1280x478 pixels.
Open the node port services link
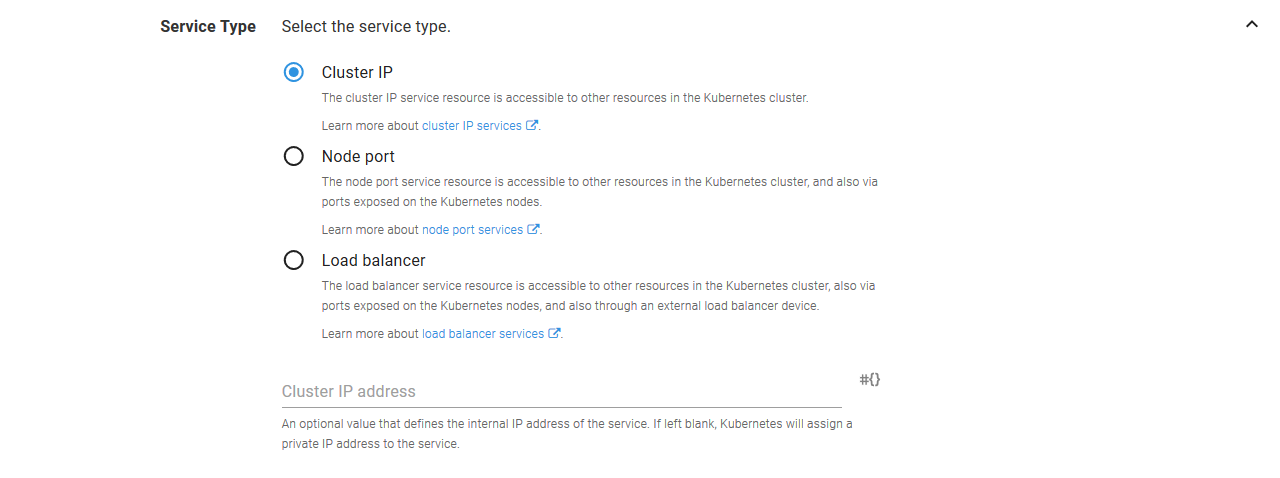[x=472, y=230]
